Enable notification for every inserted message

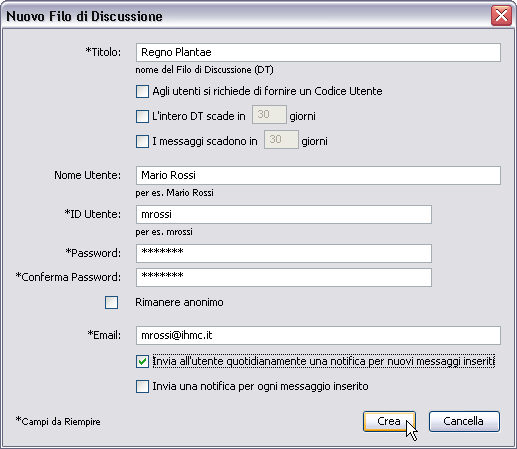click(x=142, y=387)
